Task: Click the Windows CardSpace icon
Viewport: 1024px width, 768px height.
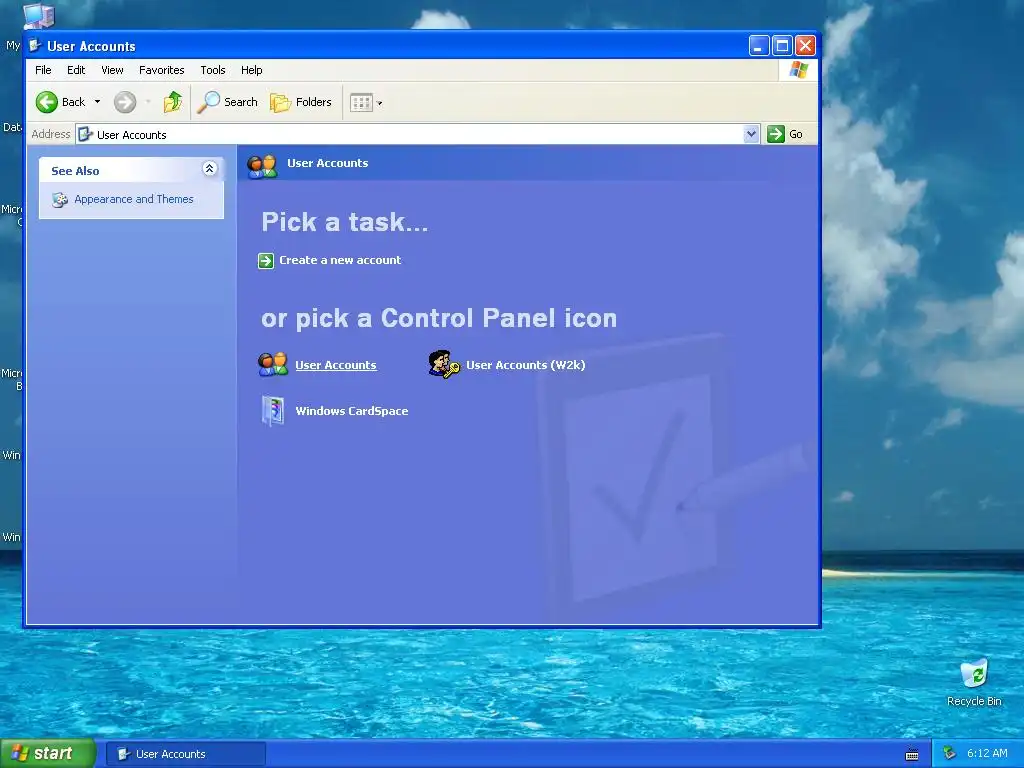Action: [x=273, y=411]
